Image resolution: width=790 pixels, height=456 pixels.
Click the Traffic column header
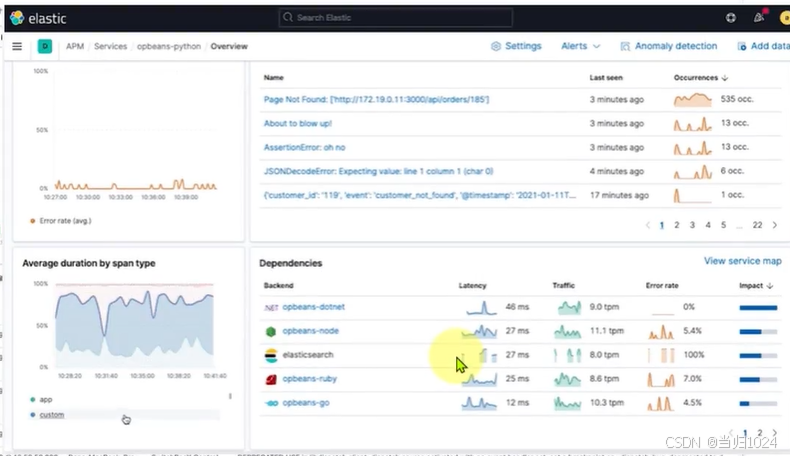(563, 286)
